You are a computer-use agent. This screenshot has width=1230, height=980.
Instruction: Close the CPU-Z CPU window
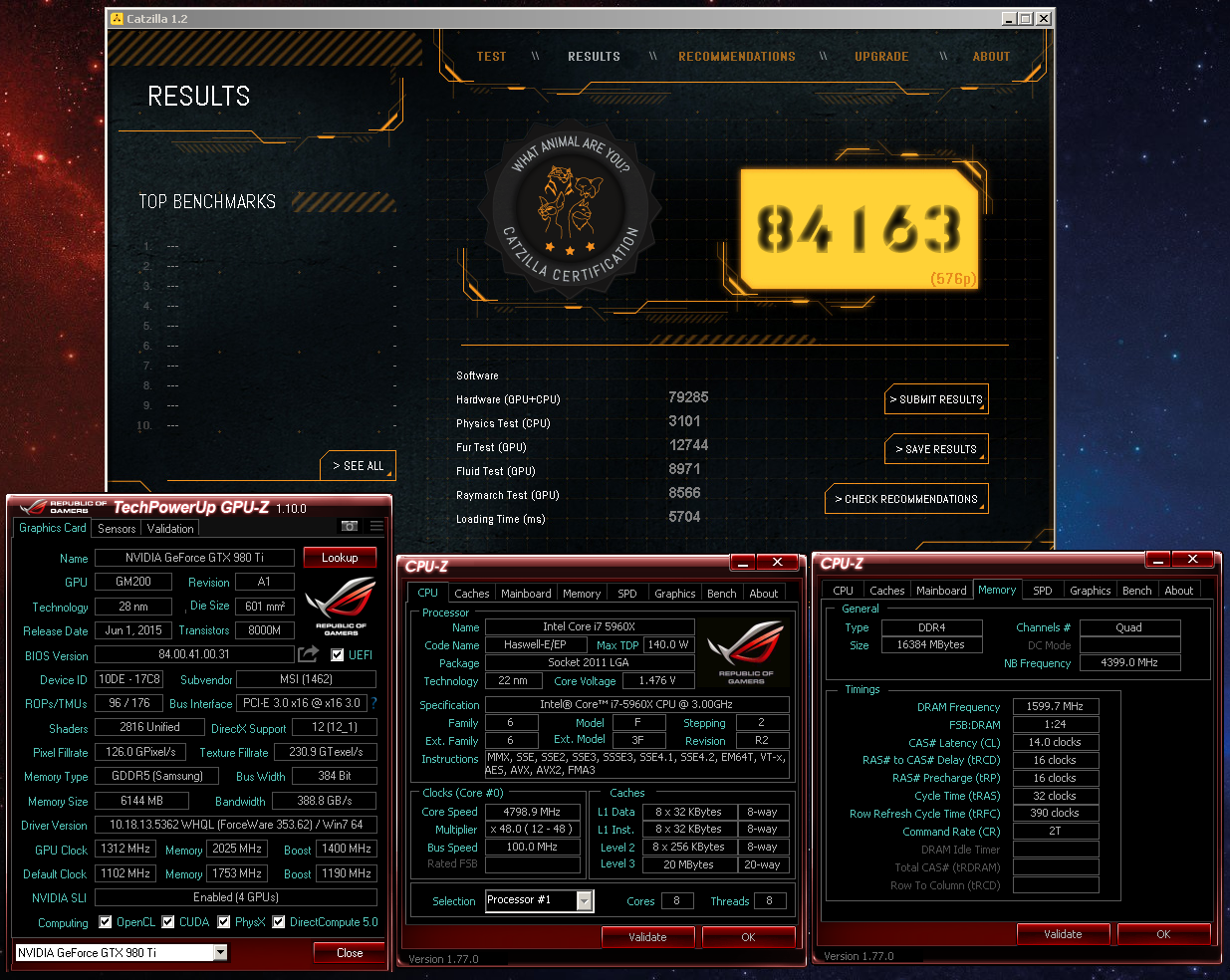coord(778,563)
